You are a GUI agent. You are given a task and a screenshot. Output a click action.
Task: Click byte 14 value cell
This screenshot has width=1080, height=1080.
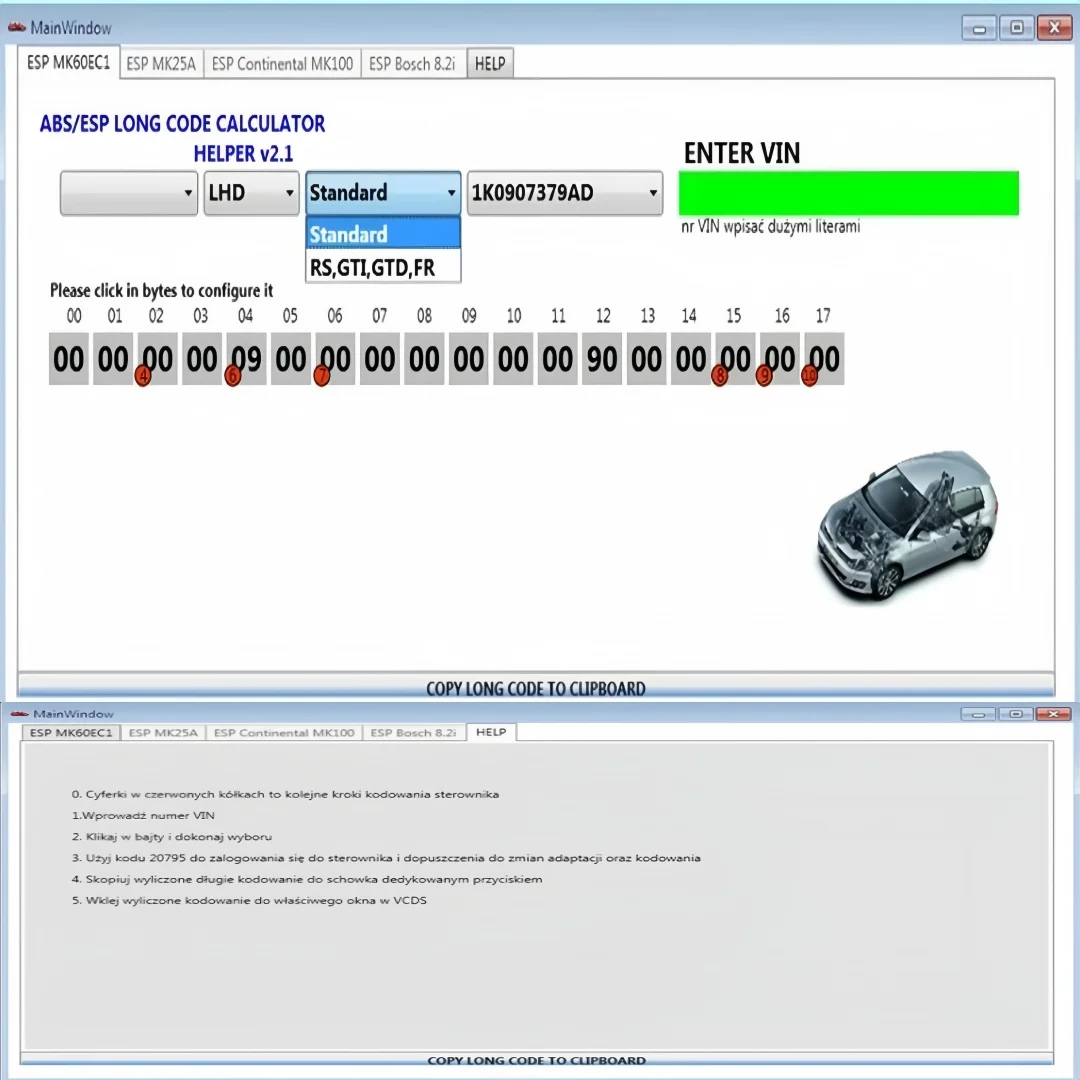pyautogui.click(x=691, y=359)
